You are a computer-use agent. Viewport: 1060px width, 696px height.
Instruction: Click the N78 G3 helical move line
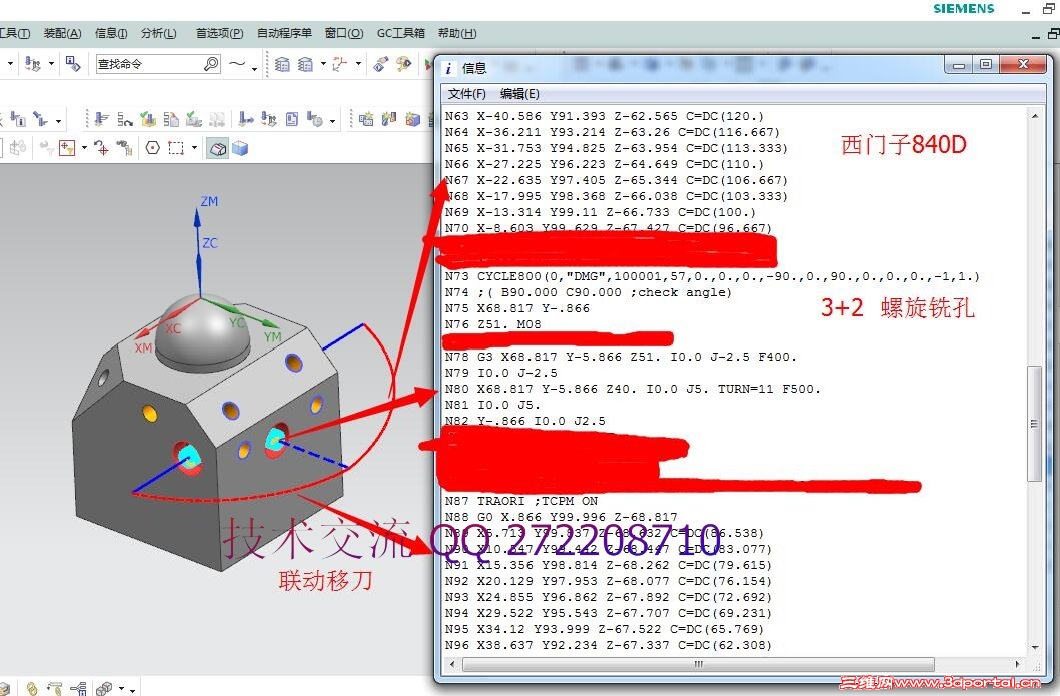coord(621,357)
